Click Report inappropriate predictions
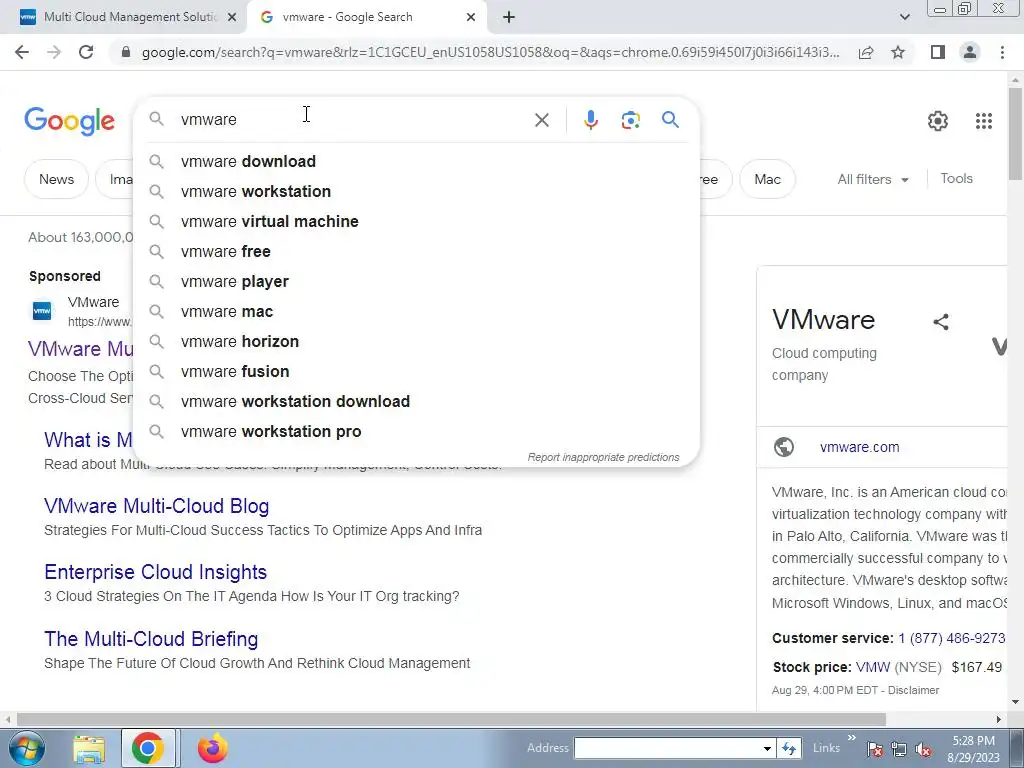The width and height of the screenshot is (1024, 768). coord(603,457)
